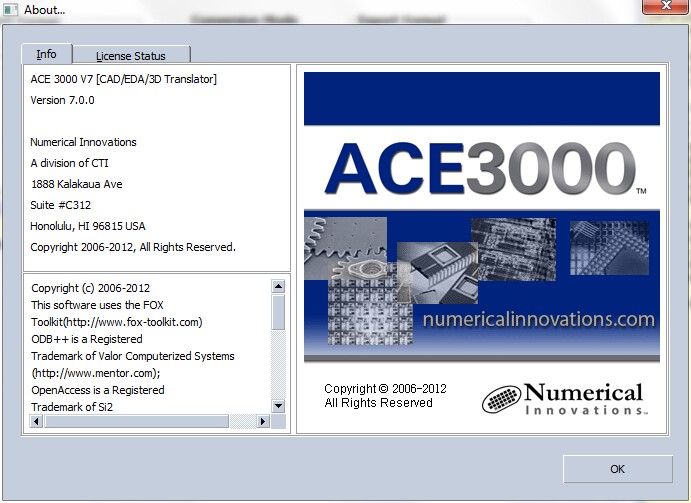
Task: Click the "Toolkit(http://www.fox-toolkit.com)" line
Action: click(117, 322)
